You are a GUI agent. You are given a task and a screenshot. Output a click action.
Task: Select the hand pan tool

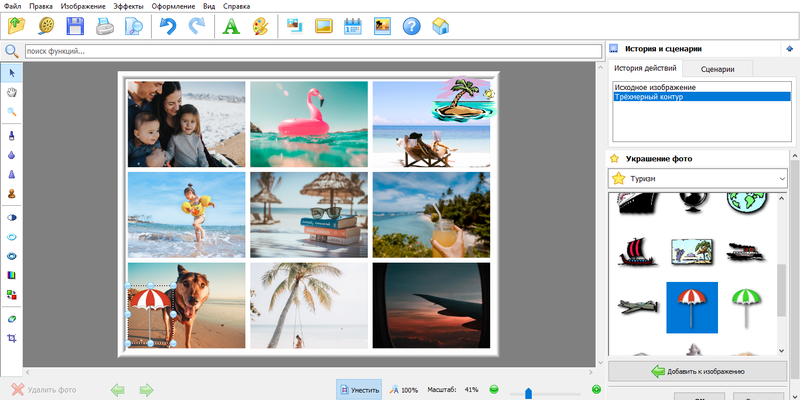[x=12, y=92]
